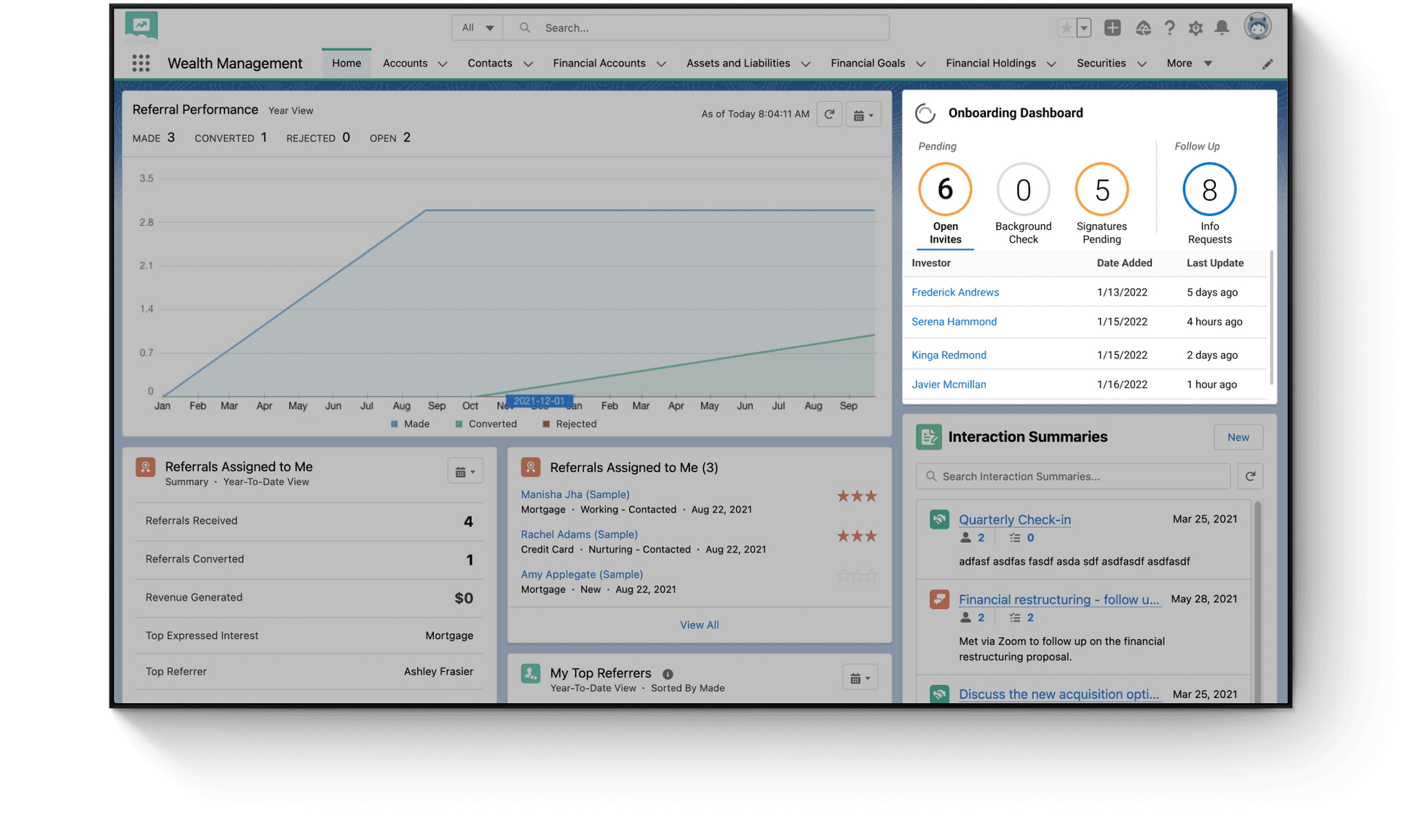The image size is (1424, 840).
Task: Open the App Launcher grid icon
Action: [x=141, y=63]
